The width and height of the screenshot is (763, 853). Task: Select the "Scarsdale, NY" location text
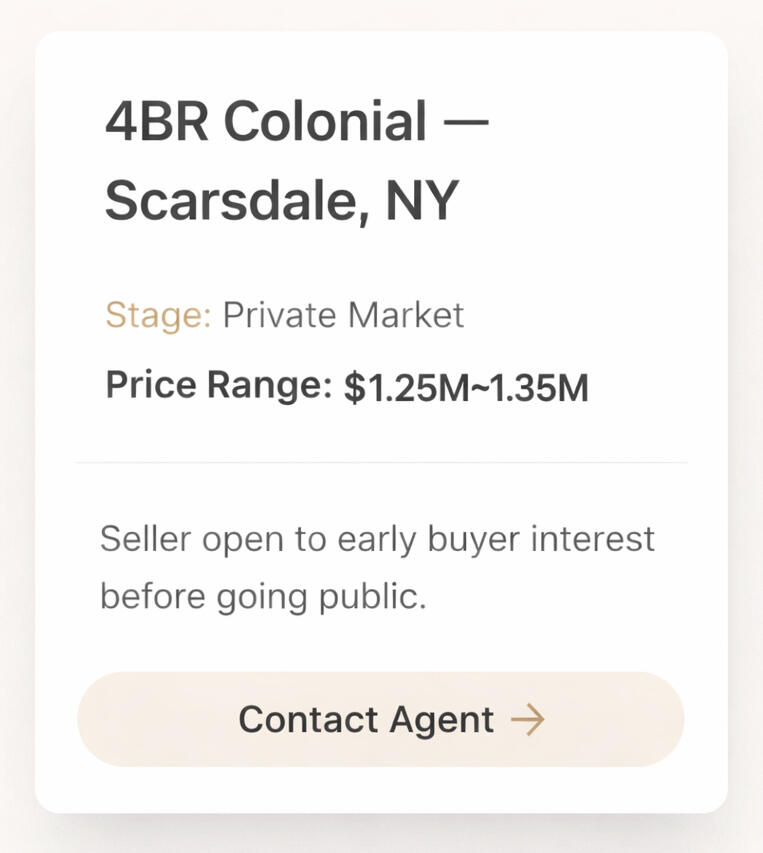[281, 201]
